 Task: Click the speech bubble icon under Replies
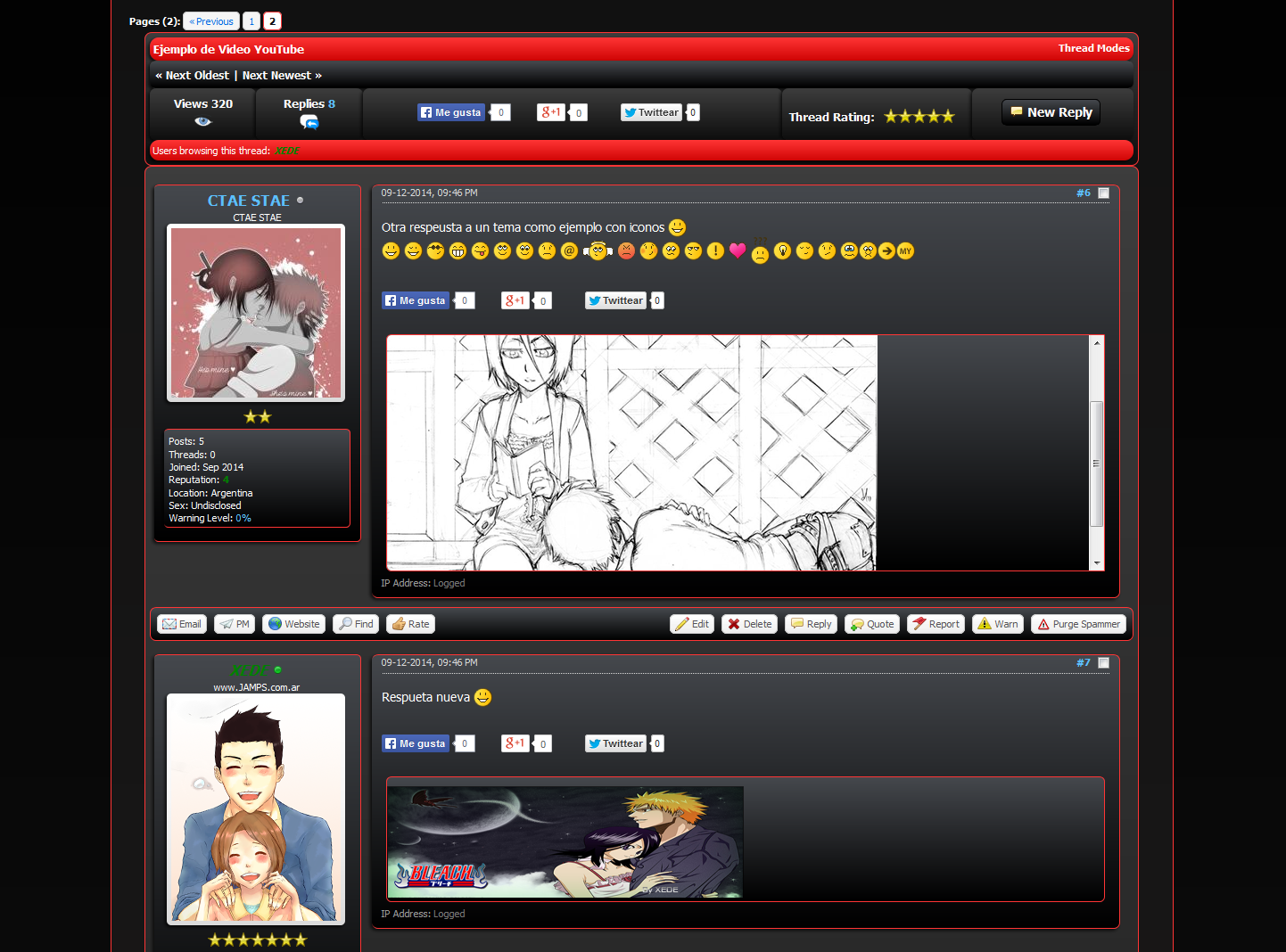click(x=309, y=121)
